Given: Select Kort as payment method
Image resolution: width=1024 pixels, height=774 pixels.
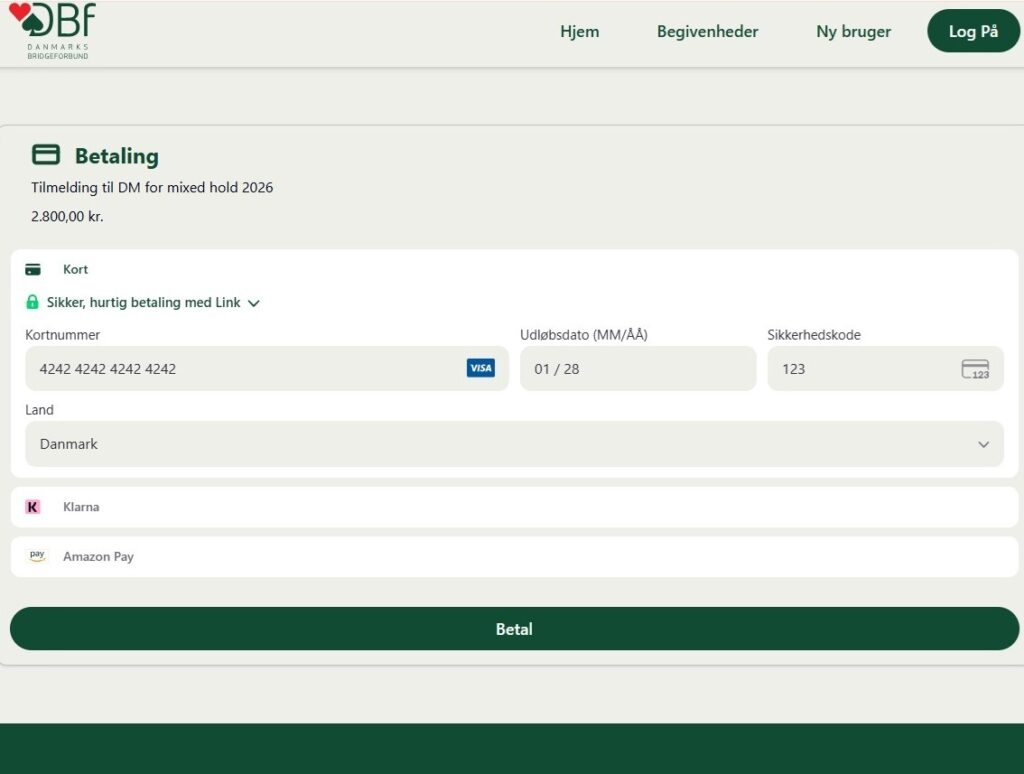Looking at the screenshot, I should coord(76,269).
